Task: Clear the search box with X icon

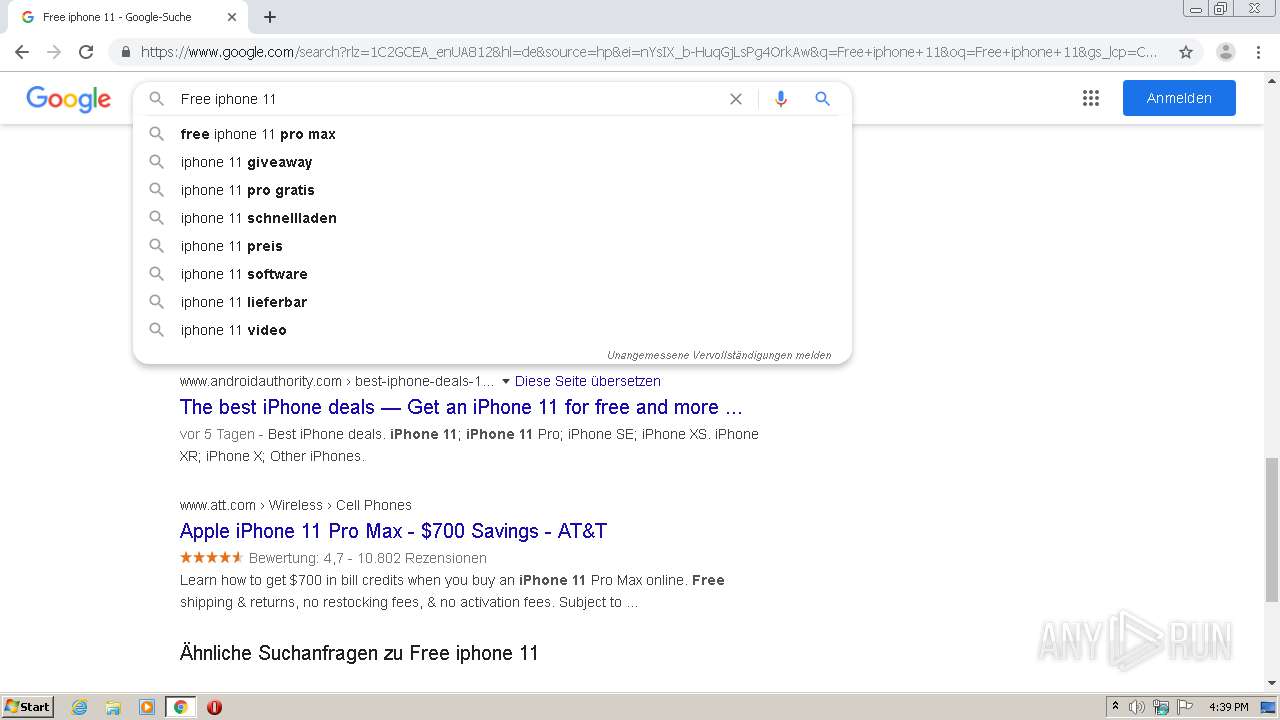Action: click(736, 99)
